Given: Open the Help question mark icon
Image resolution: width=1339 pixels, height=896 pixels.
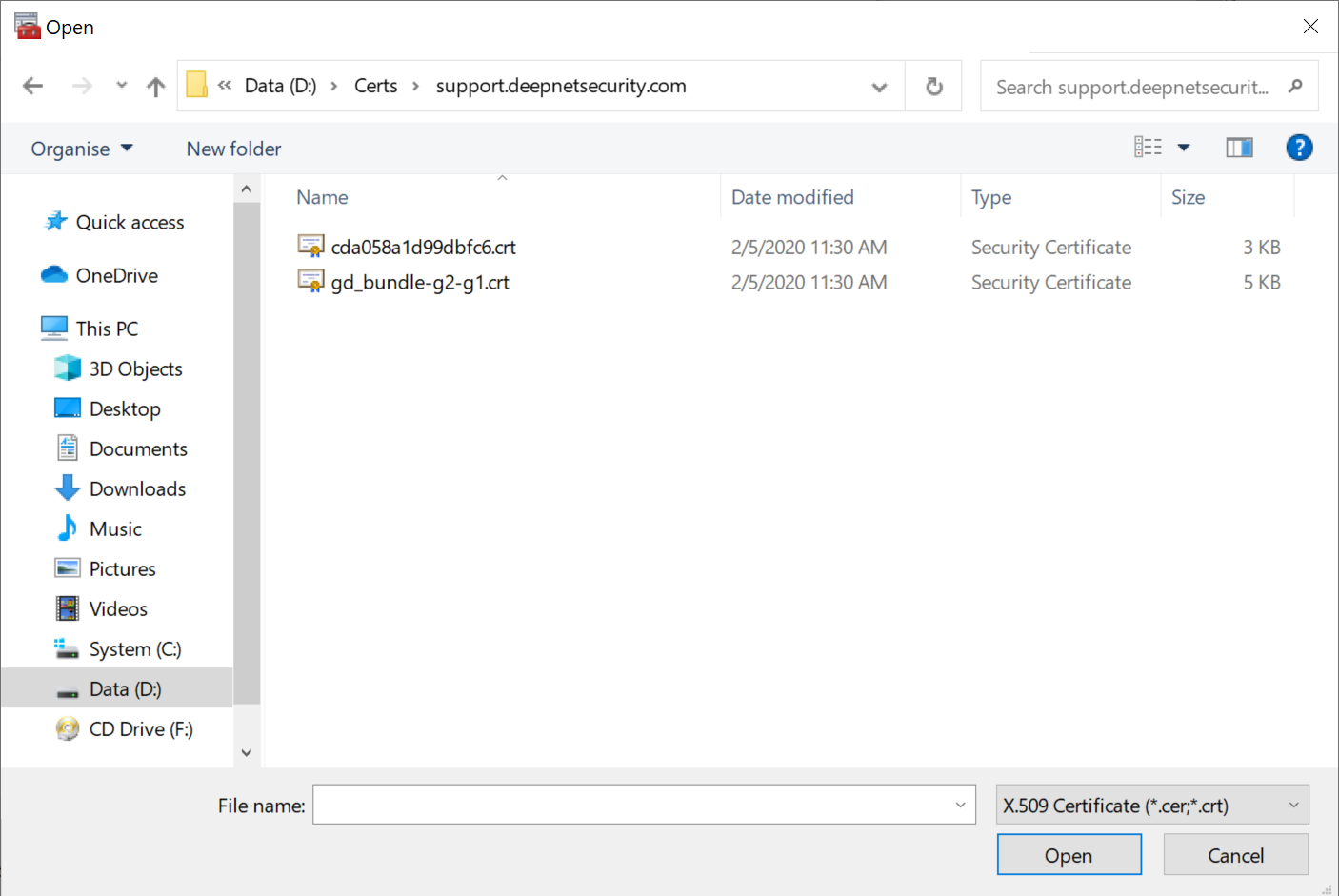Looking at the screenshot, I should pos(1299,148).
